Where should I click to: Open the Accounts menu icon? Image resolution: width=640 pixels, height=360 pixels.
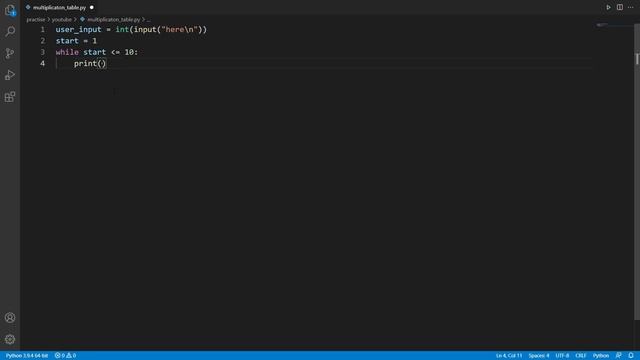[10, 318]
